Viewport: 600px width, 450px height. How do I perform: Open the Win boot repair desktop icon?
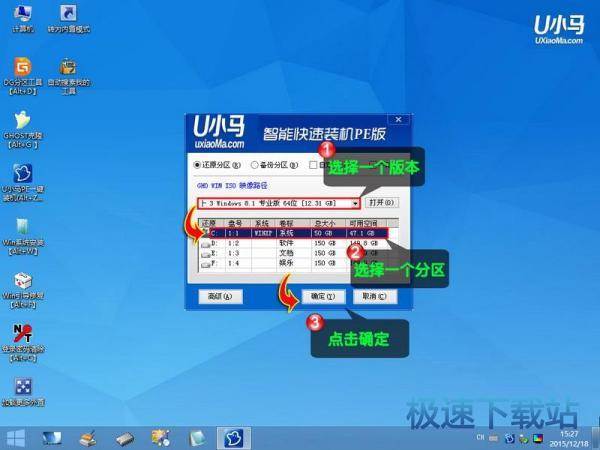[x=23, y=290]
